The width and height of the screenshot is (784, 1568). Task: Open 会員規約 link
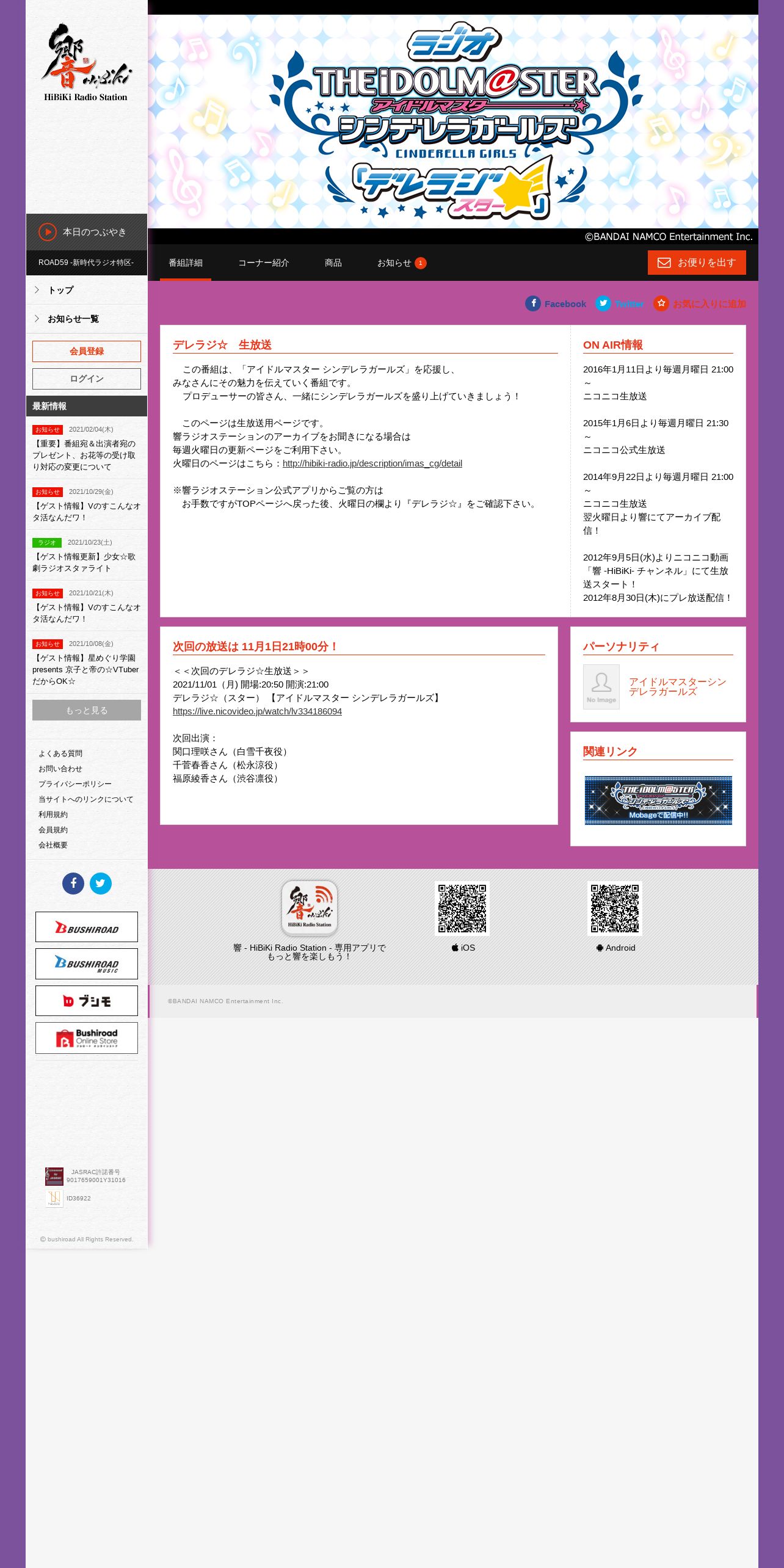(53, 830)
